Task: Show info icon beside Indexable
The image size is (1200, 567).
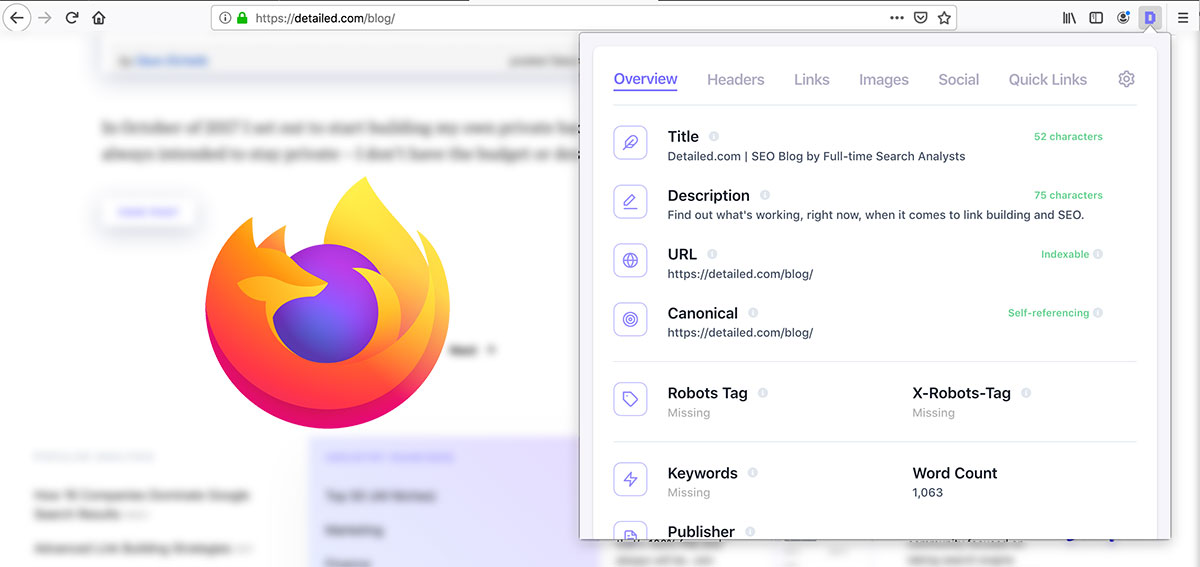Action: click(1098, 254)
